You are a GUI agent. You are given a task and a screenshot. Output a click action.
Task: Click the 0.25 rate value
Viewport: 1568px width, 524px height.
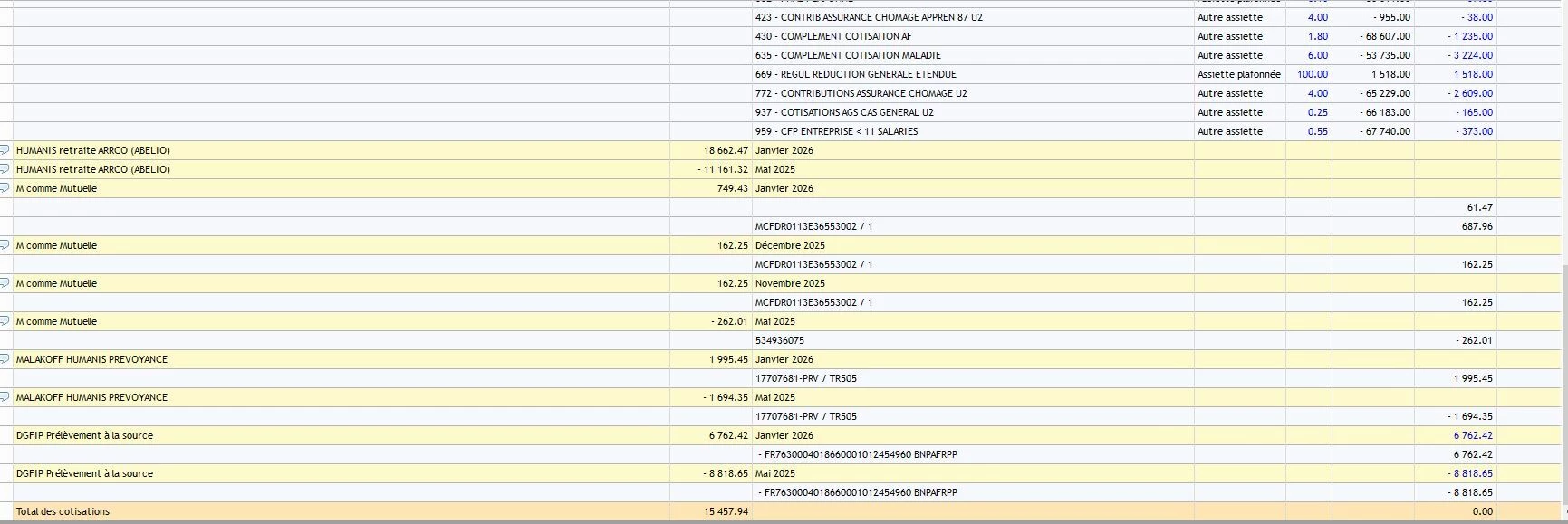pos(1318,112)
